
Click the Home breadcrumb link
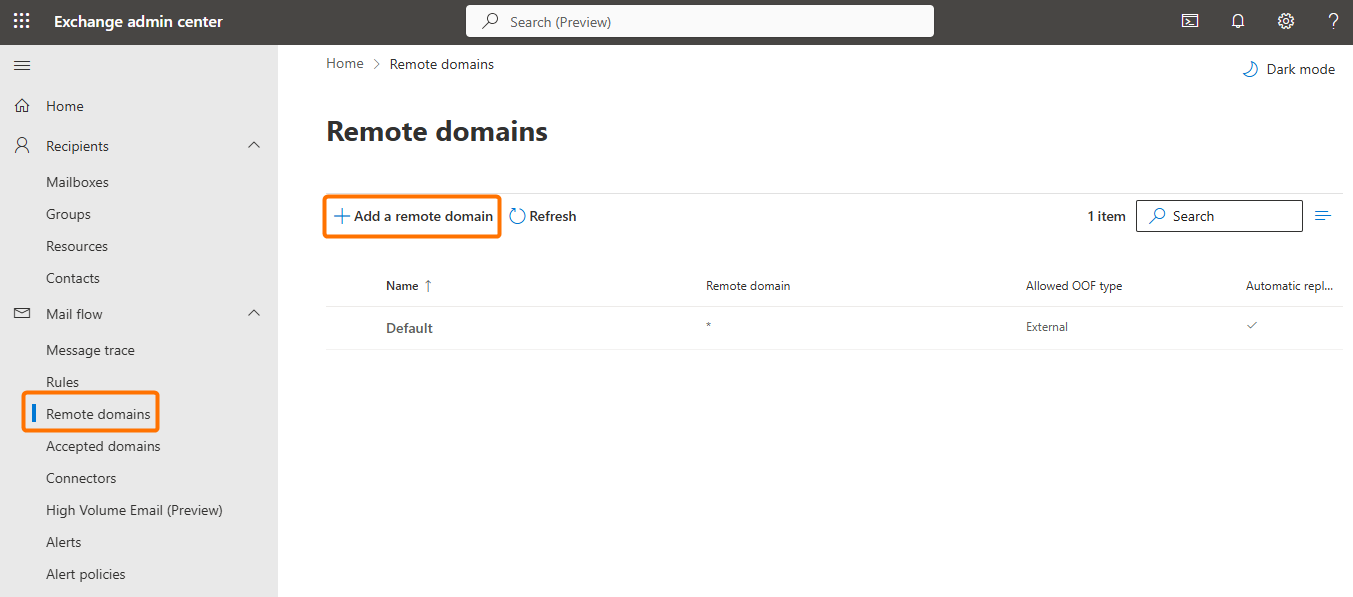click(x=345, y=64)
